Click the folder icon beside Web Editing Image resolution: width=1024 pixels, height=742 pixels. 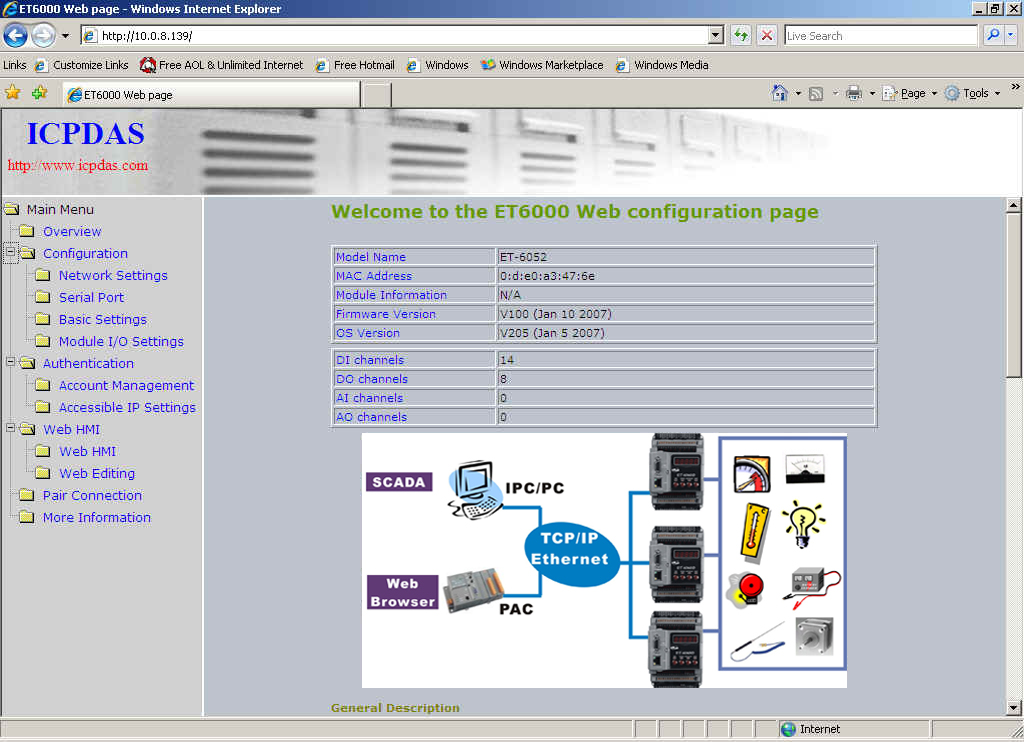(x=42, y=473)
